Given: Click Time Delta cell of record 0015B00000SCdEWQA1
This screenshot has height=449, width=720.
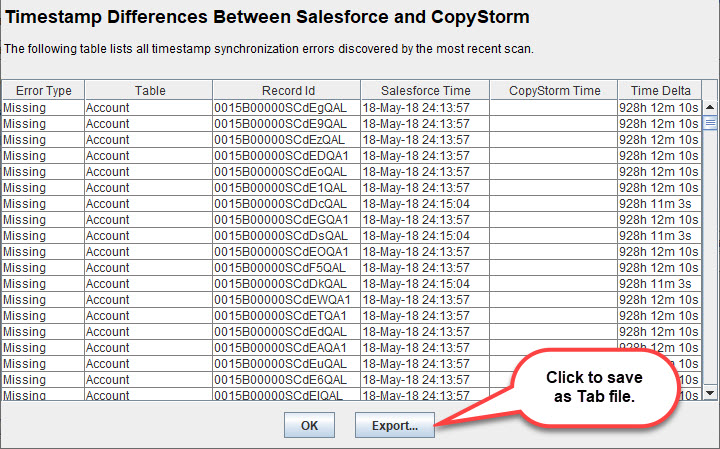Looking at the screenshot, I should click(x=659, y=300).
